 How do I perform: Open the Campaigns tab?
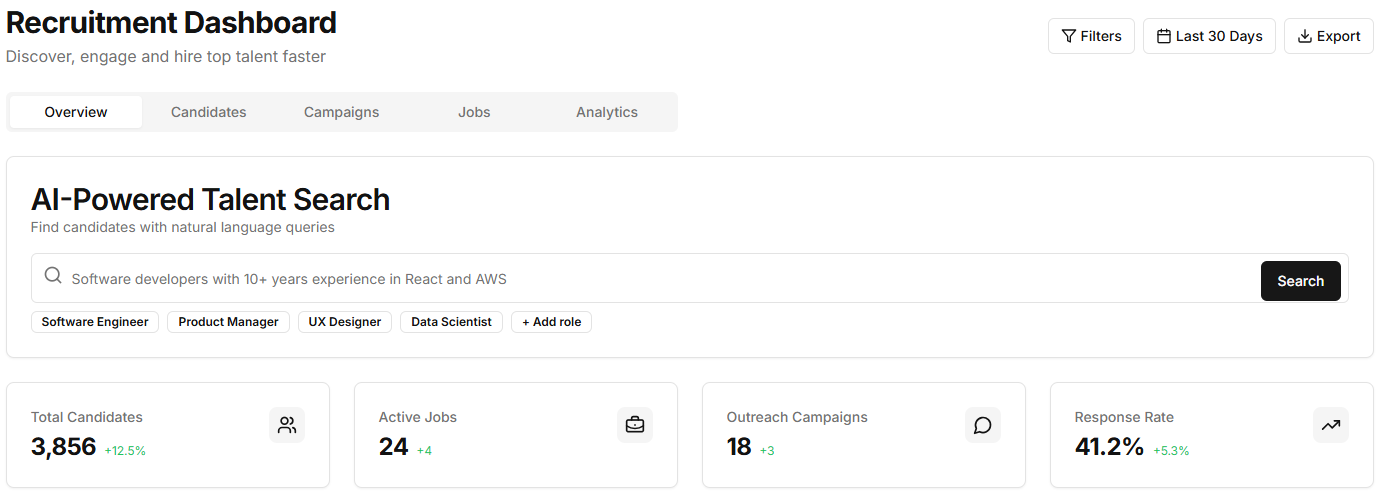coord(341,112)
